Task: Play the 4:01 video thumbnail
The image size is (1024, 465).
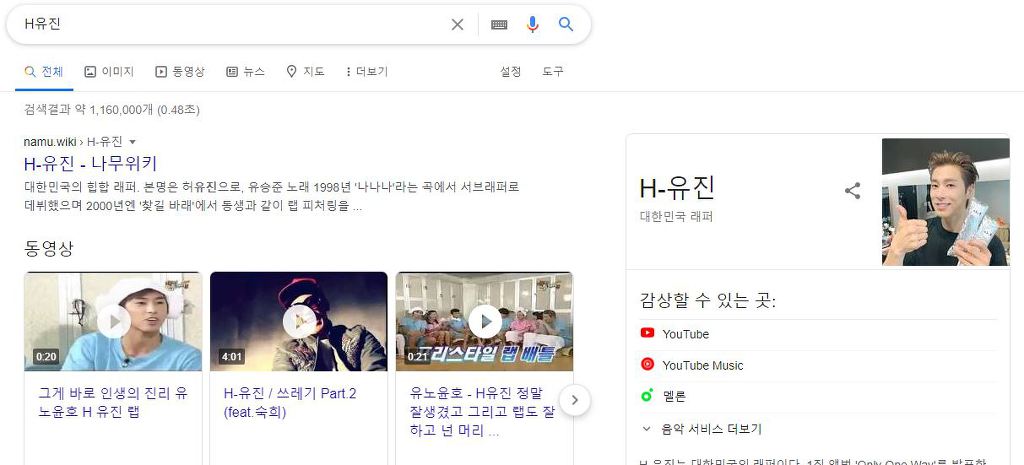Action: tap(299, 321)
